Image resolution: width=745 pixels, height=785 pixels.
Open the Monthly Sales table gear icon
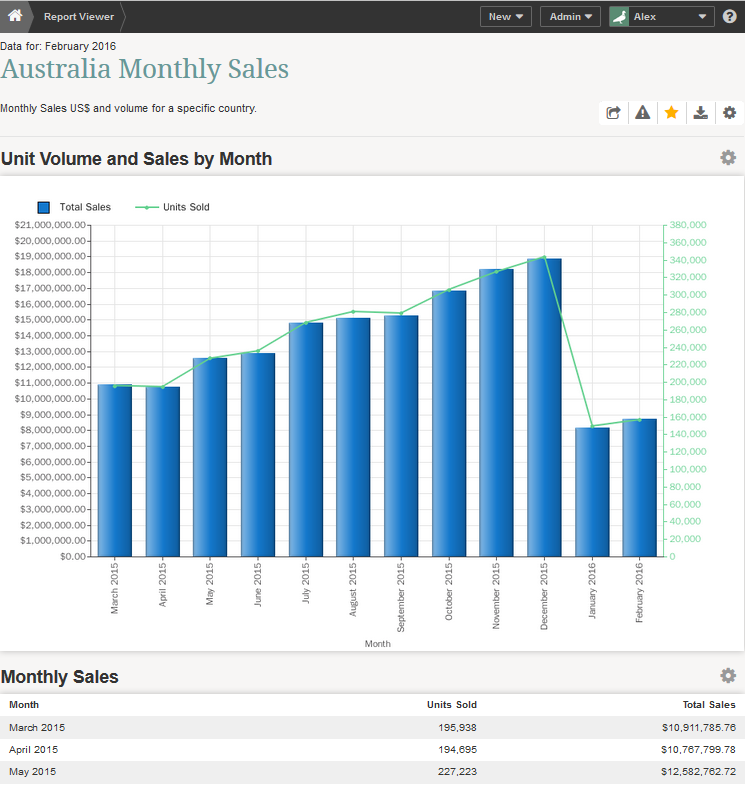728,676
